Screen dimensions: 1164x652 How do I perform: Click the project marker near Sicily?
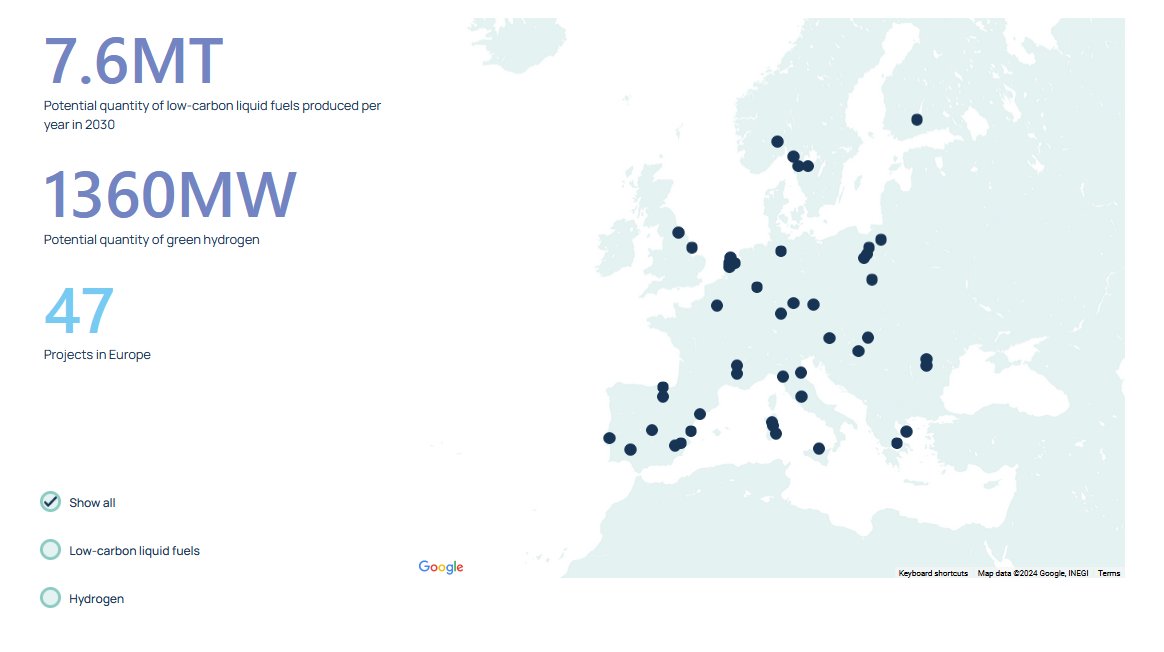(x=819, y=449)
